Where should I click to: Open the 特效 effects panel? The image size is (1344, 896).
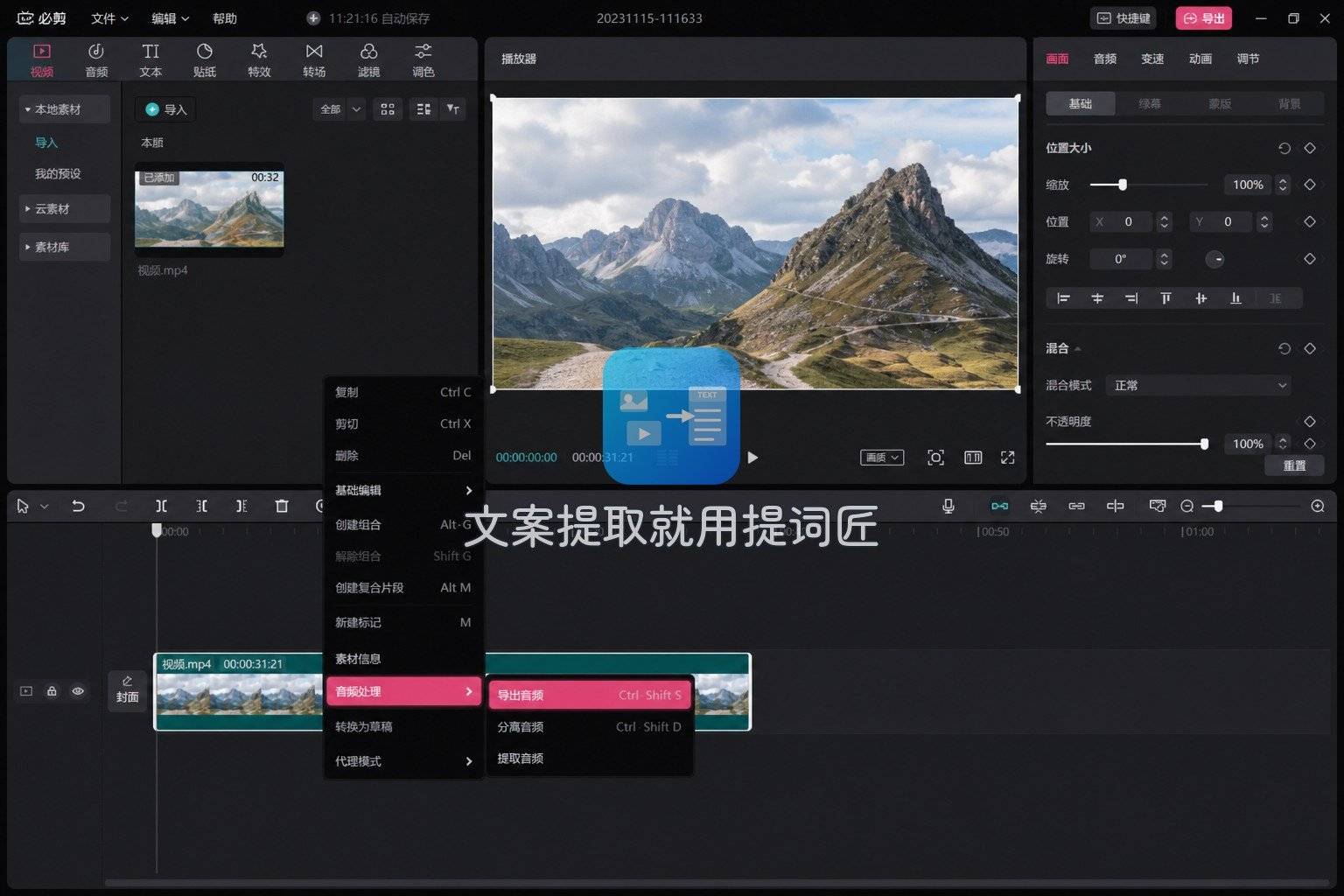[259, 59]
